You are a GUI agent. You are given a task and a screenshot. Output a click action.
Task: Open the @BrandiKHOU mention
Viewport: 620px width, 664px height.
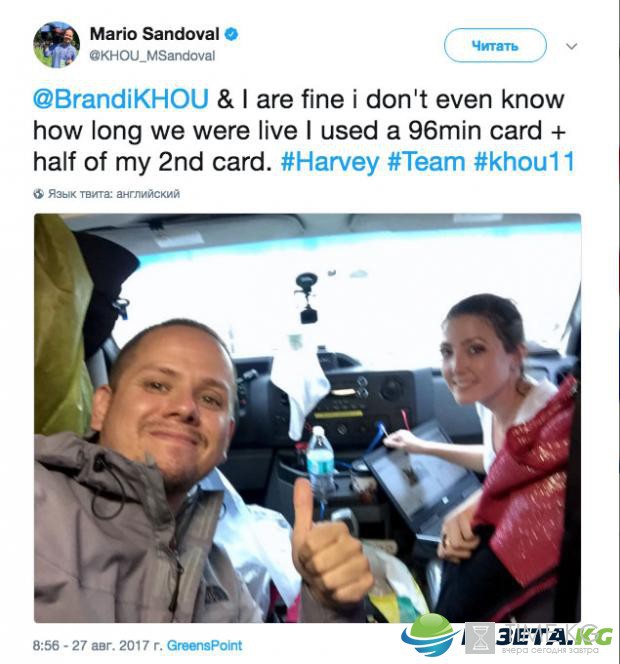[121, 99]
